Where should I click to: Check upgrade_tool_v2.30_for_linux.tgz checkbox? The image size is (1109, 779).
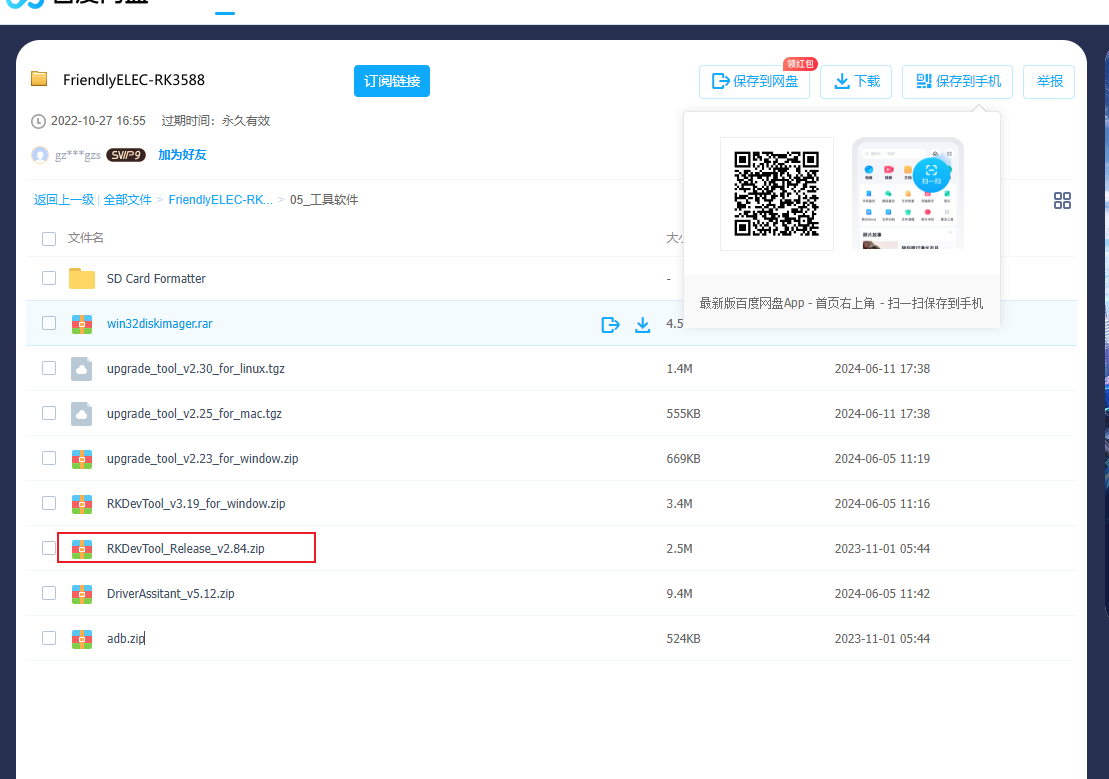coord(49,368)
